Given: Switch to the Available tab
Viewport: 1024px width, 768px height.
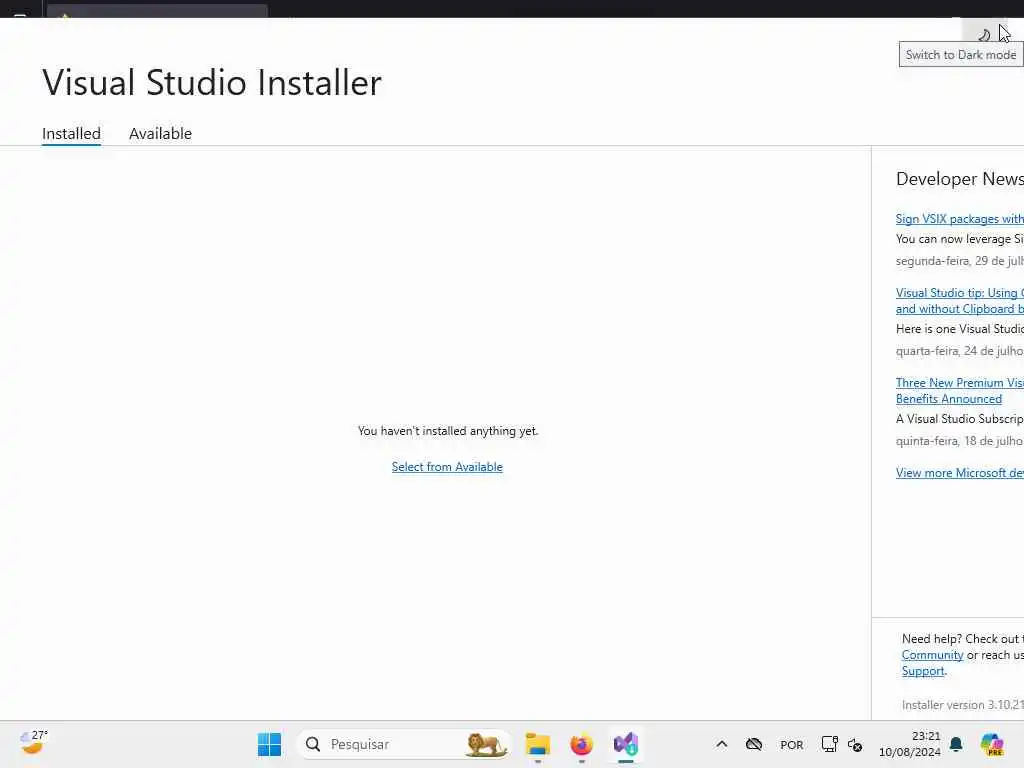Looking at the screenshot, I should click(160, 133).
